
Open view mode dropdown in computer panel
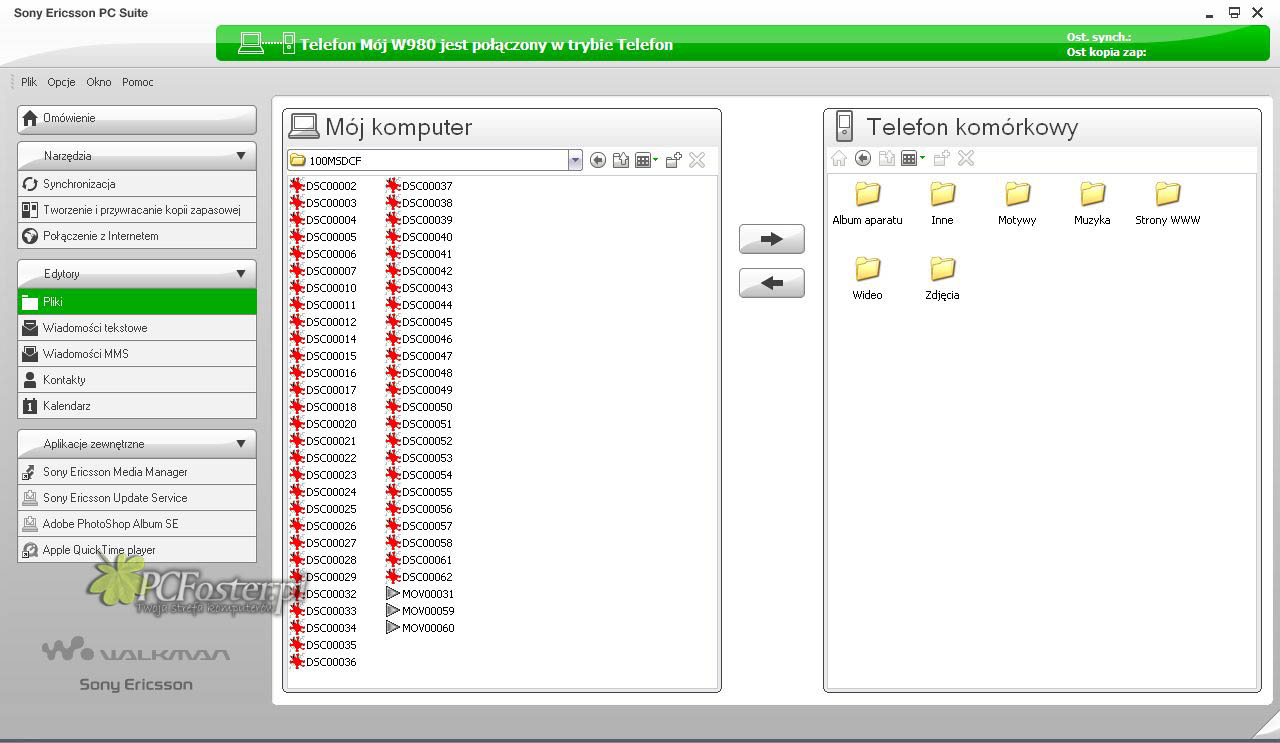[647, 160]
